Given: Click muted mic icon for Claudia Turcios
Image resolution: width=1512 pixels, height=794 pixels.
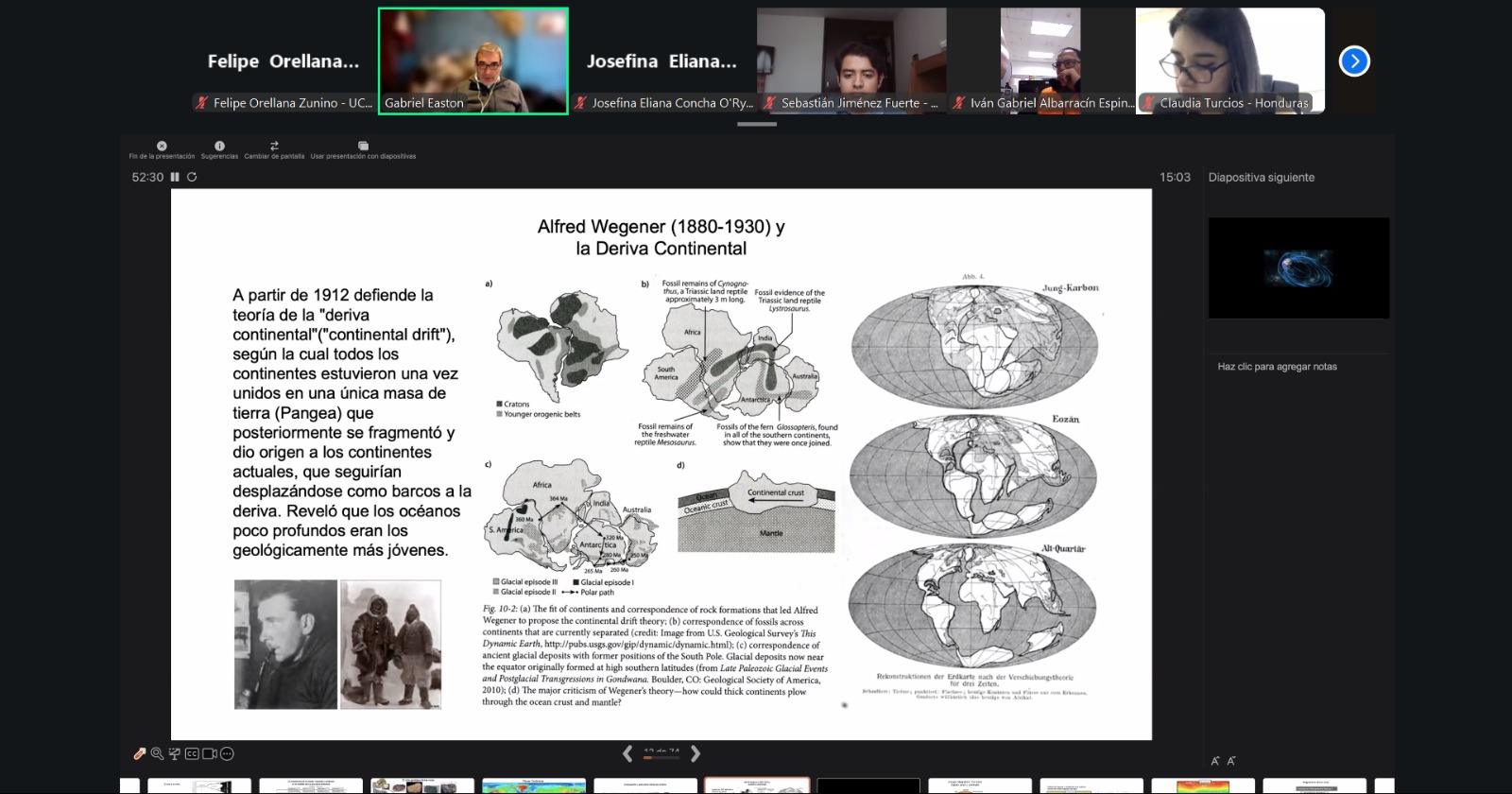Looking at the screenshot, I should click(x=1148, y=103).
